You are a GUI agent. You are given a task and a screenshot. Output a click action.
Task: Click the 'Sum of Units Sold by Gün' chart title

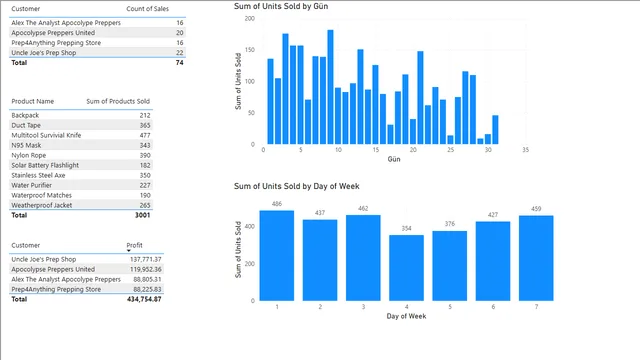[x=281, y=7]
